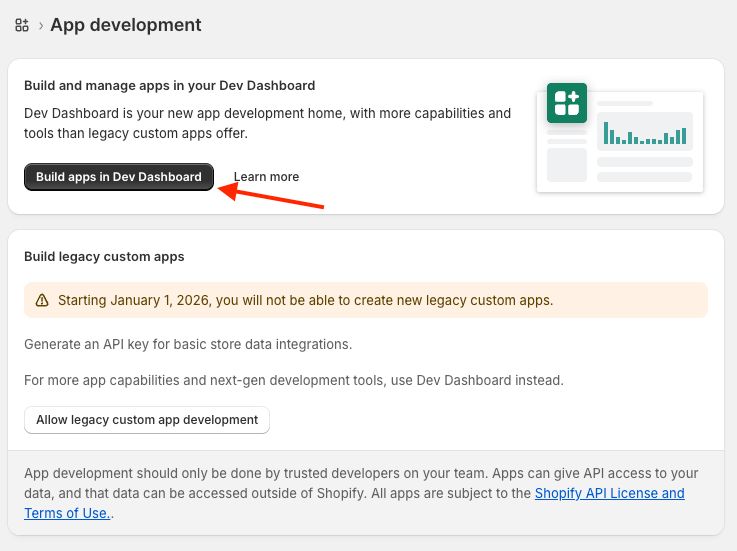Click the gray sidebar placeholder in illustration
This screenshot has height=551, width=737.
(x=566, y=164)
